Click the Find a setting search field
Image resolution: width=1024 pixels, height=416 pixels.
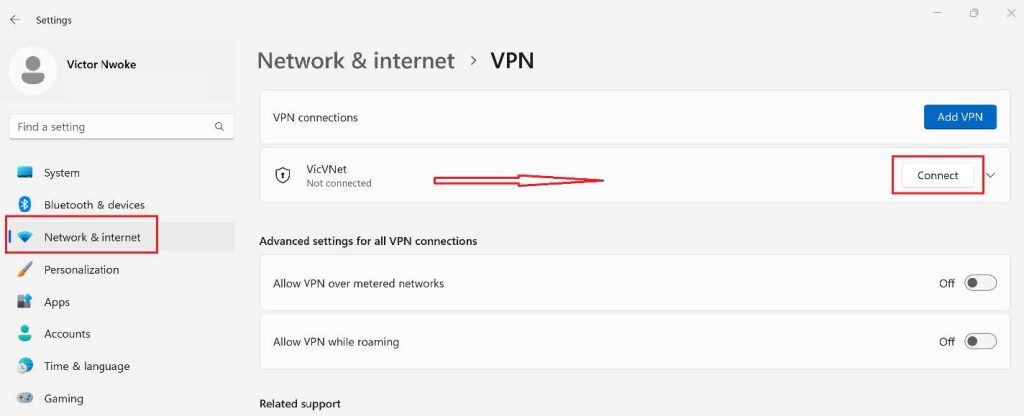110,127
